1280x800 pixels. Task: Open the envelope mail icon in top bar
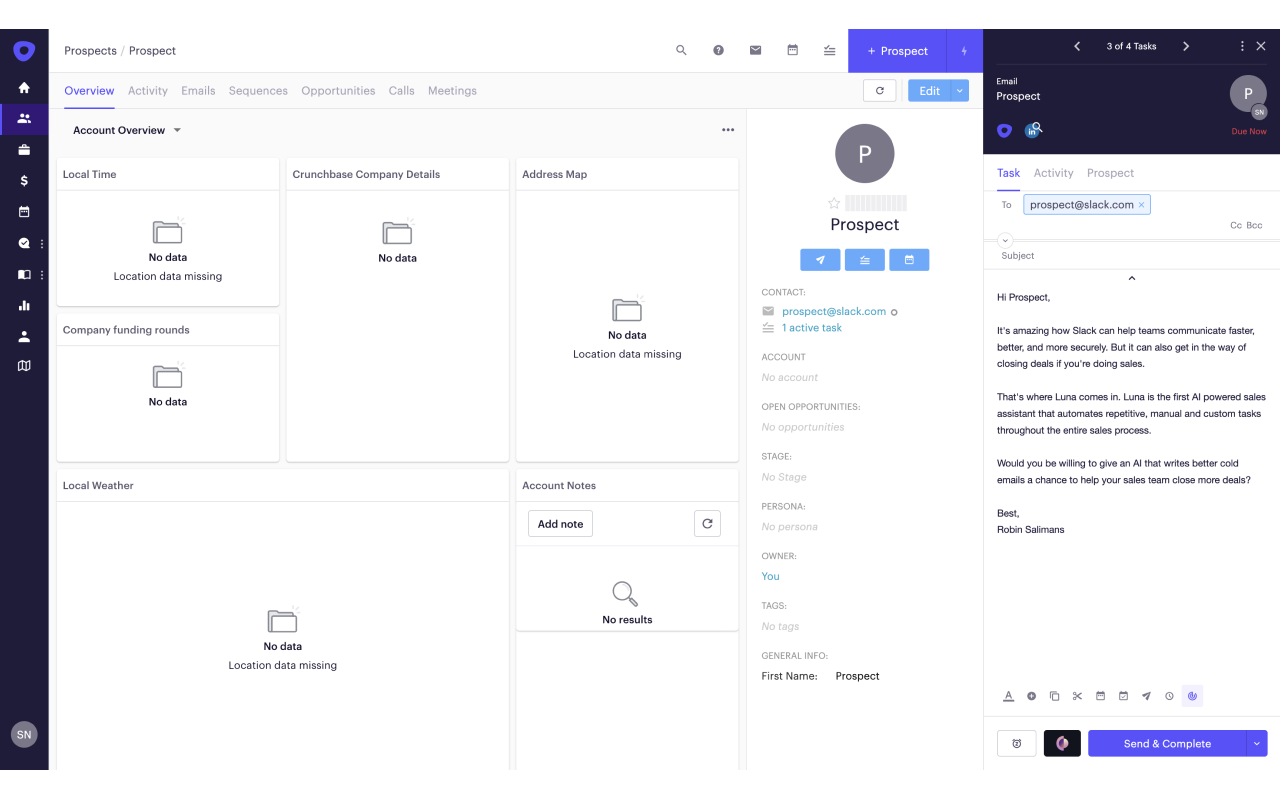tap(755, 50)
